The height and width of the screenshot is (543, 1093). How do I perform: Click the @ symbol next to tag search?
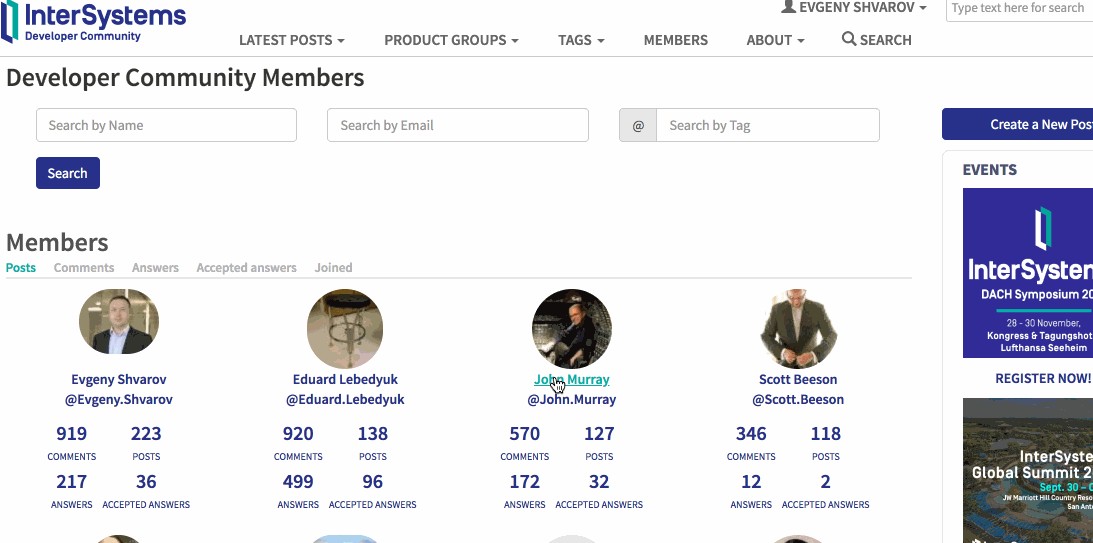pyautogui.click(x=638, y=125)
